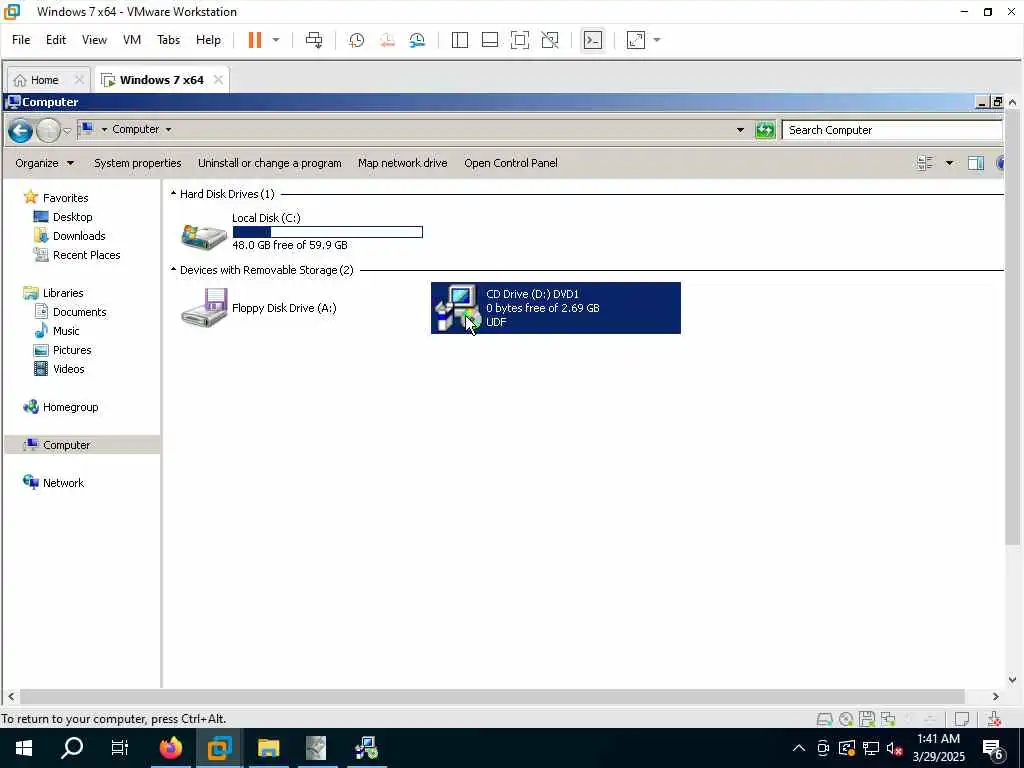This screenshot has height=768, width=1024.
Task: Click System properties
Action: (x=138, y=163)
